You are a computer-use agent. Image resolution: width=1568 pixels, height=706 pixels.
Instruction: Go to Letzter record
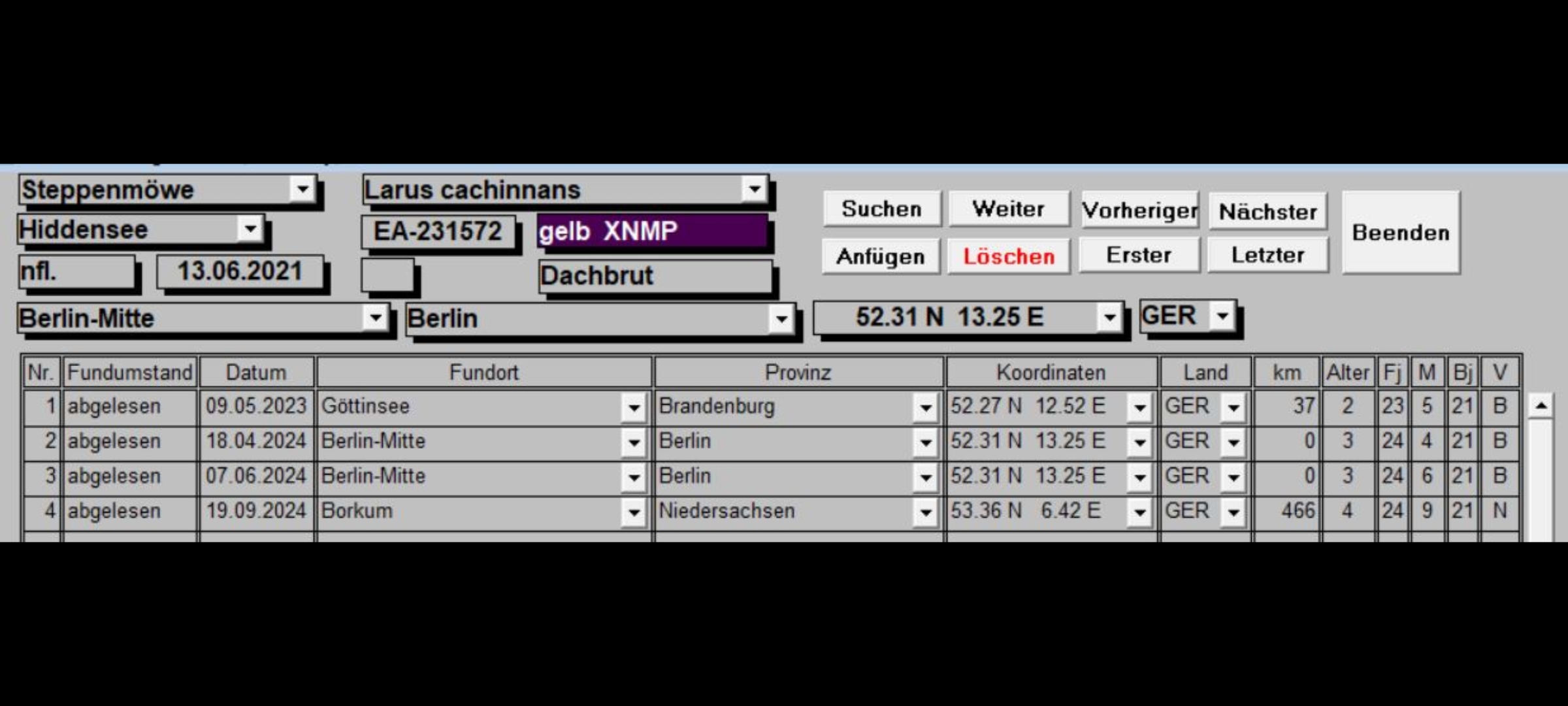(1267, 255)
